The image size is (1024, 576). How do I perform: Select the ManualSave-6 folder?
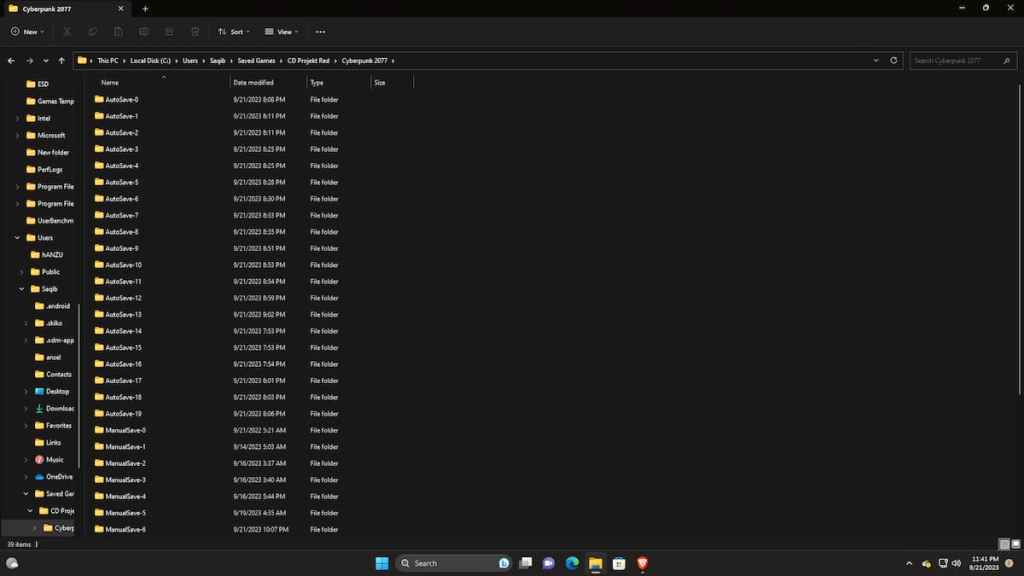click(x=125, y=530)
